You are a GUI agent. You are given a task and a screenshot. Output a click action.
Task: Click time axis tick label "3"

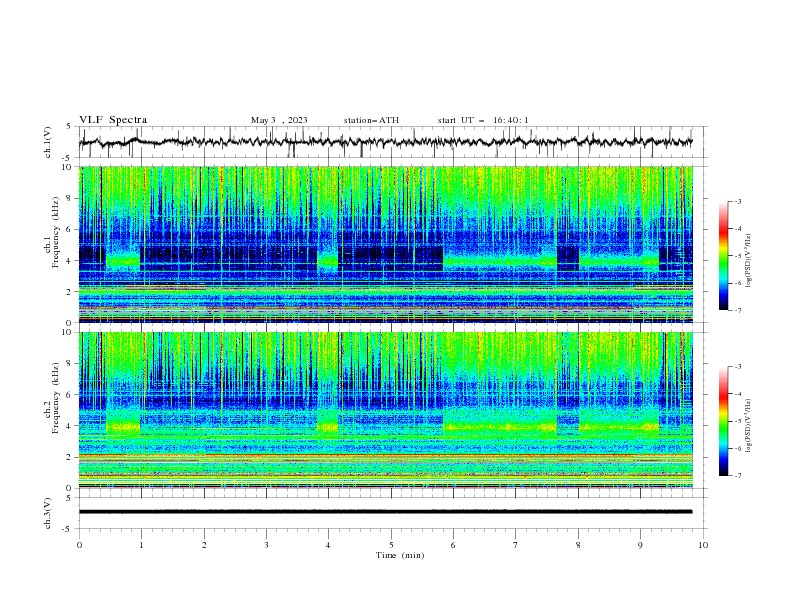pyautogui.click(x=266, y=545)
